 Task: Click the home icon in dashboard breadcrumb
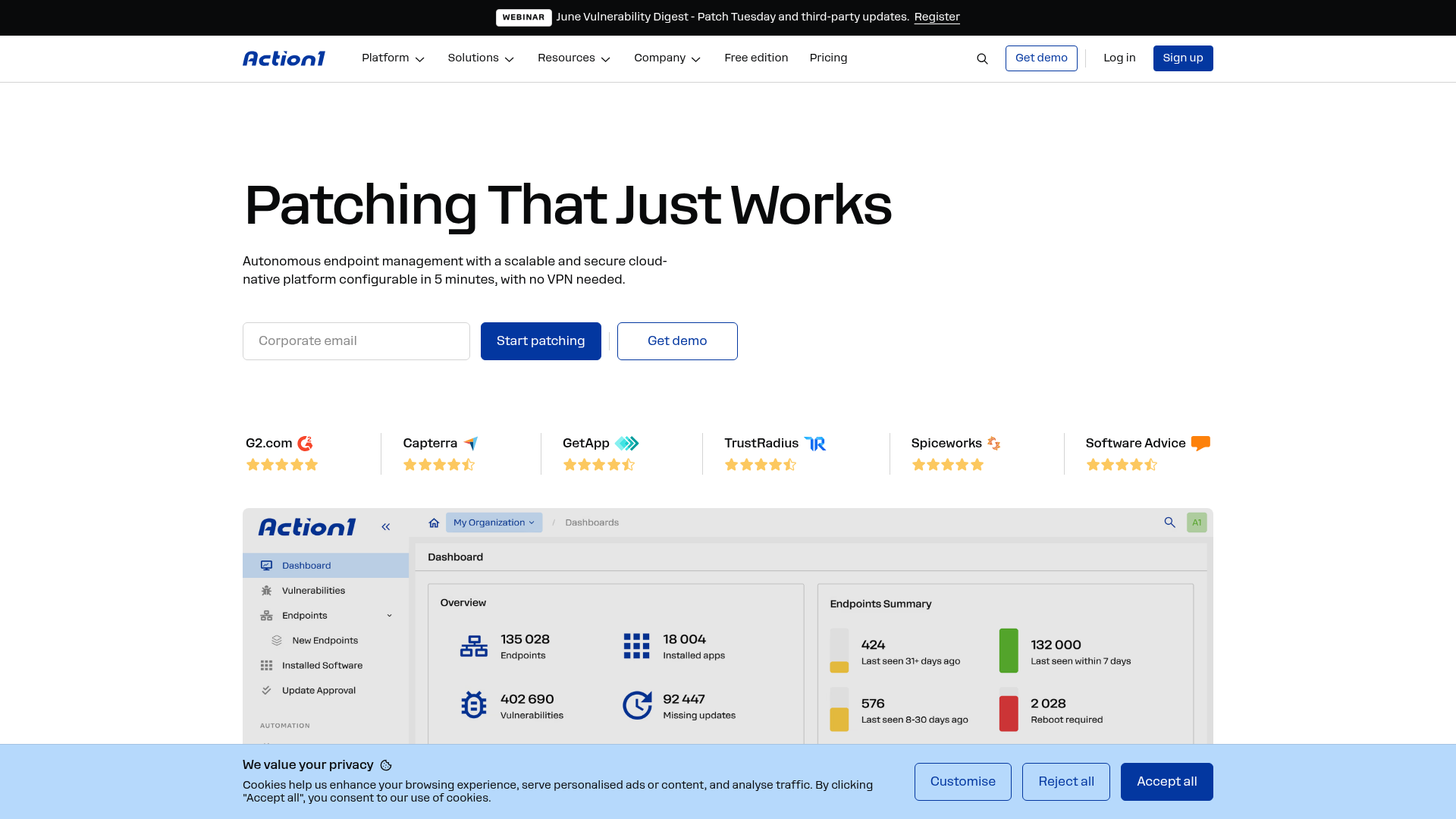click(x=434, y=522)
